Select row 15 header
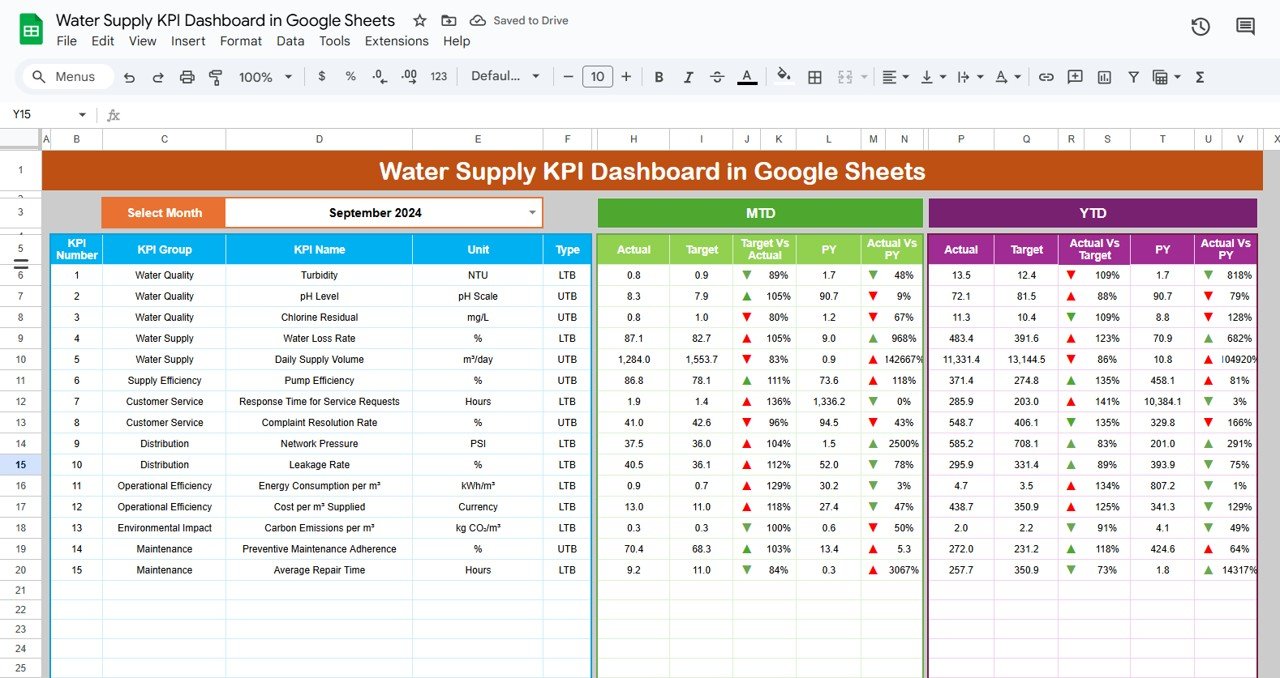 (x=21, y=465)
